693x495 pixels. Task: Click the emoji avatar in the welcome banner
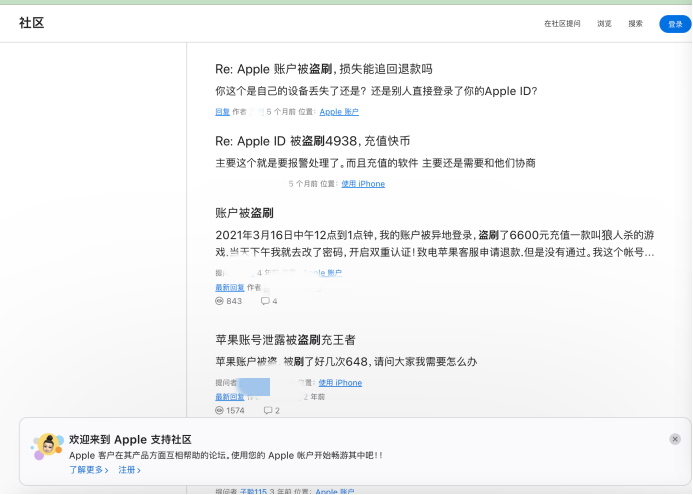47,448
